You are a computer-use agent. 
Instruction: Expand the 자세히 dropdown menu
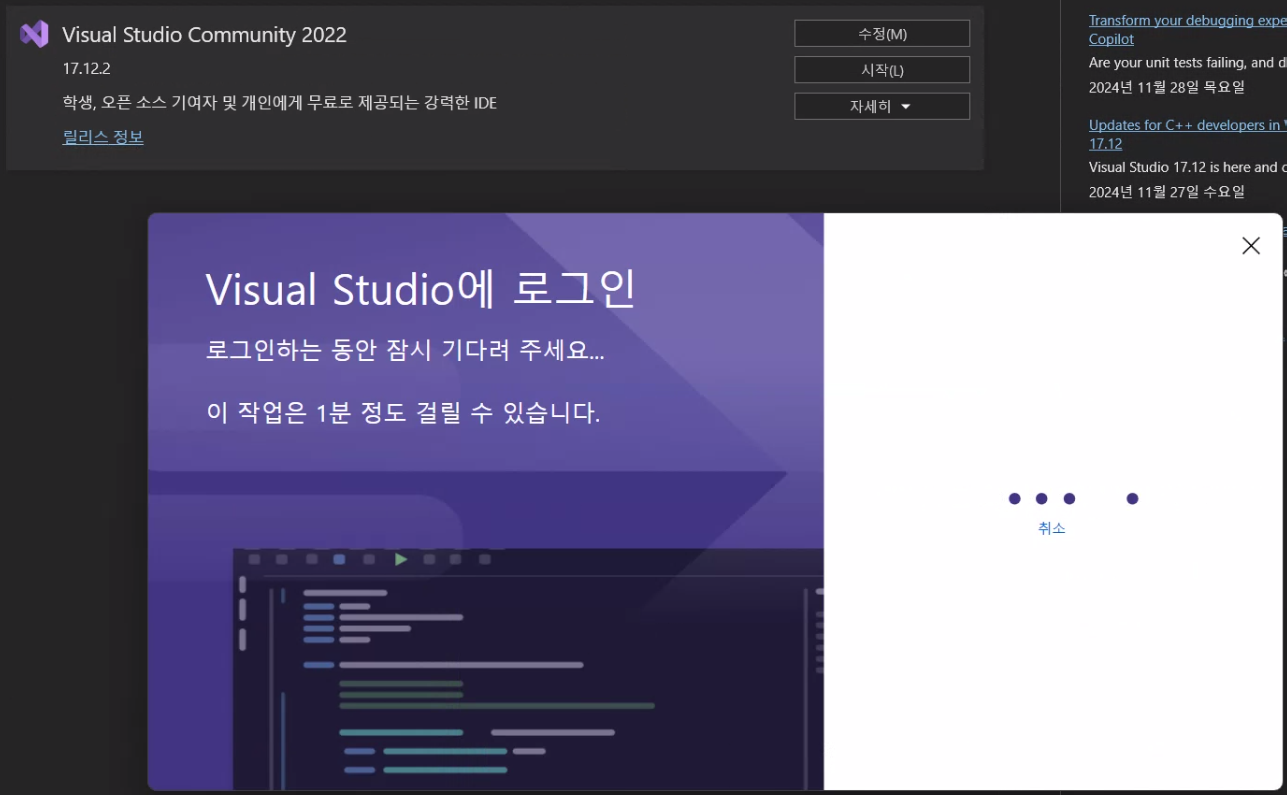click(x=882, y=106)
